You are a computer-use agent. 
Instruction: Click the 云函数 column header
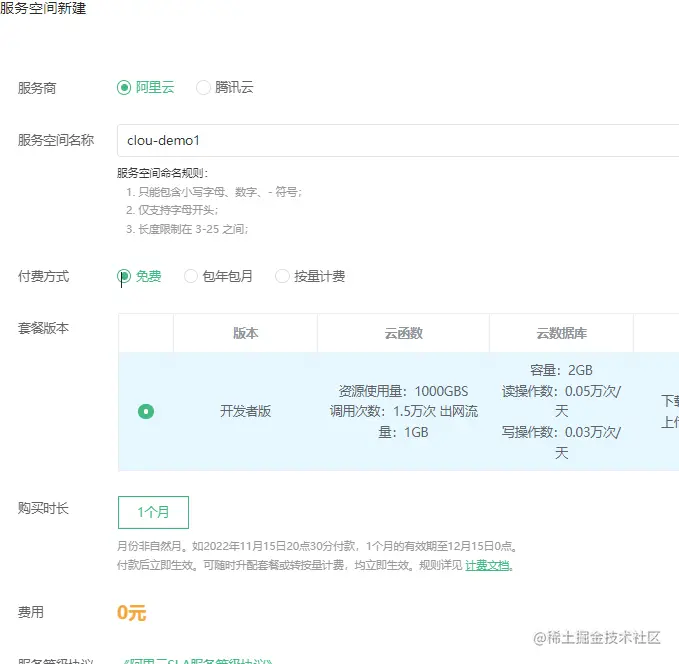[x=403, y=333]
